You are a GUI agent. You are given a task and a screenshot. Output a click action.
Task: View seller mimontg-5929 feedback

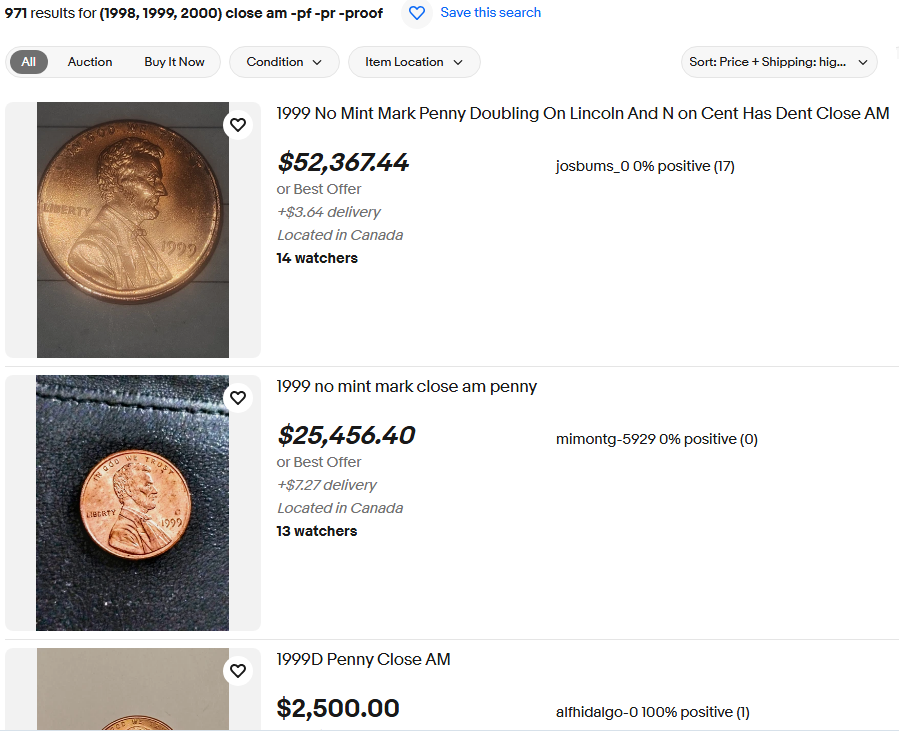[x=656, y=439]
